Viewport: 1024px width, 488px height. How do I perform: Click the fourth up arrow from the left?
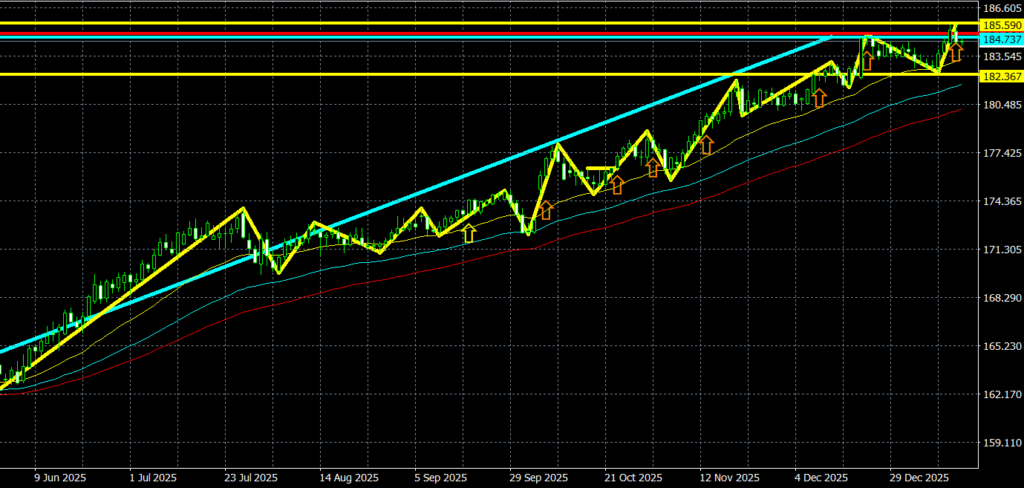pyautogui.click(x=653, y=166)
